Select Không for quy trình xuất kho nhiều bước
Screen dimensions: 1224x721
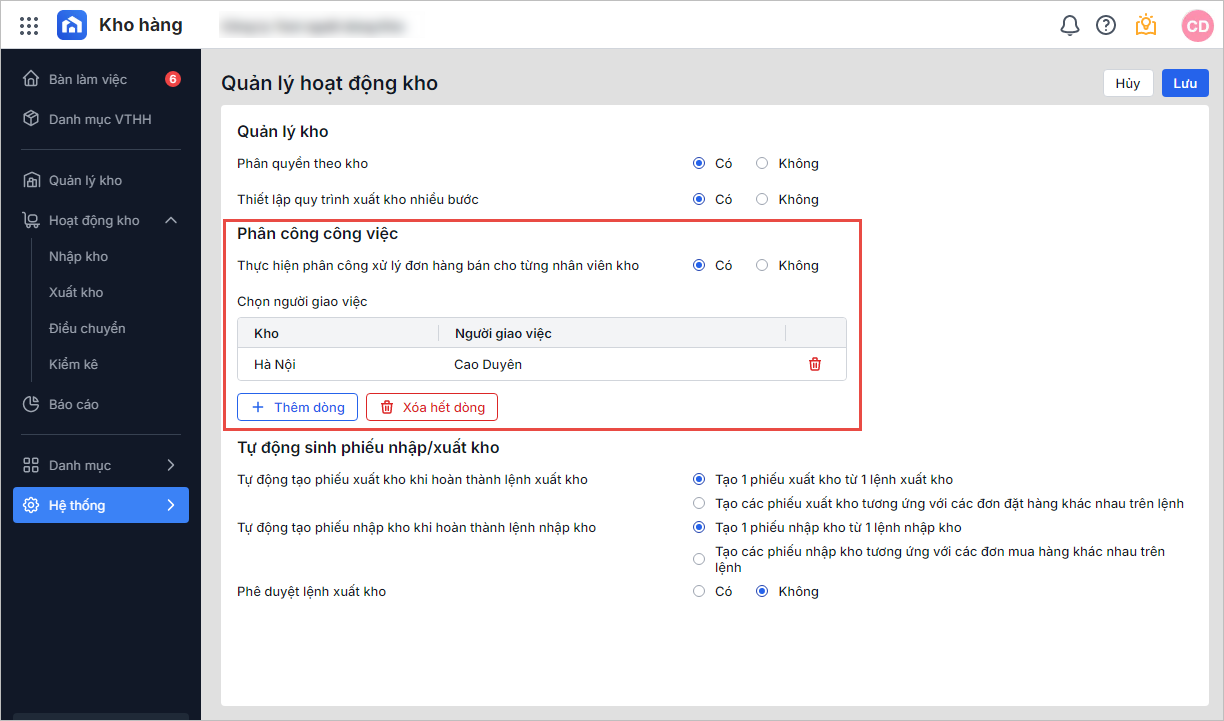pos(762,199)
